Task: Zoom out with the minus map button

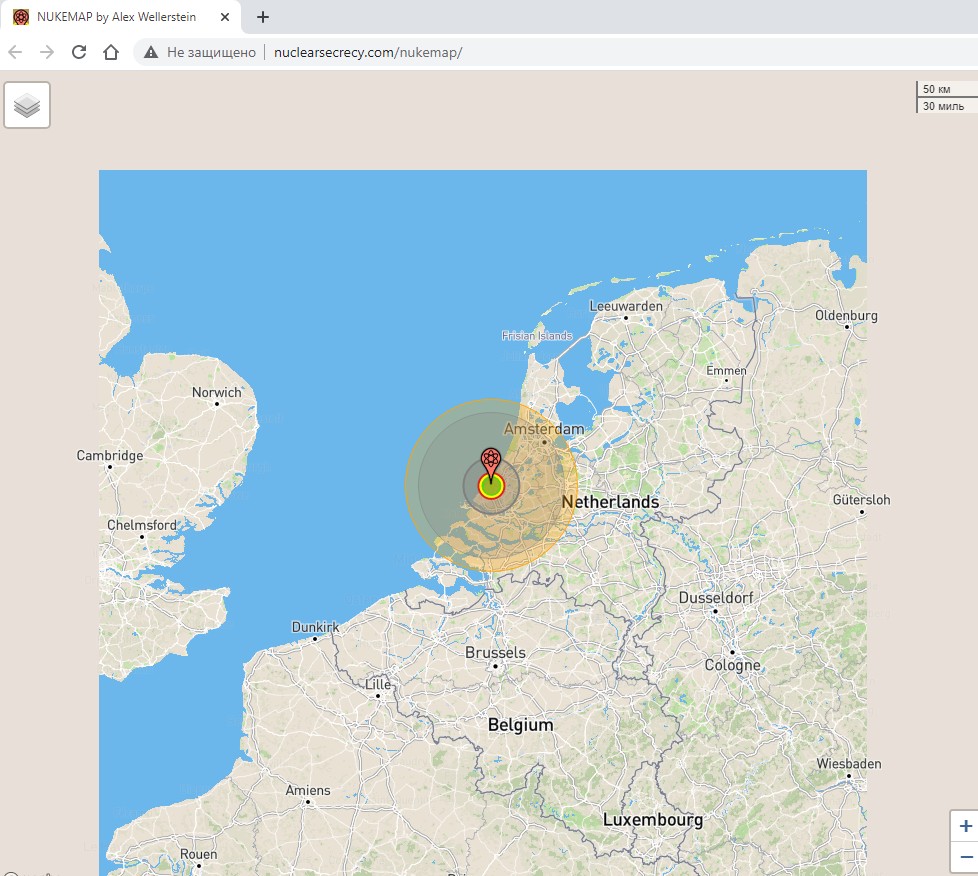Action: coord(966,857)
